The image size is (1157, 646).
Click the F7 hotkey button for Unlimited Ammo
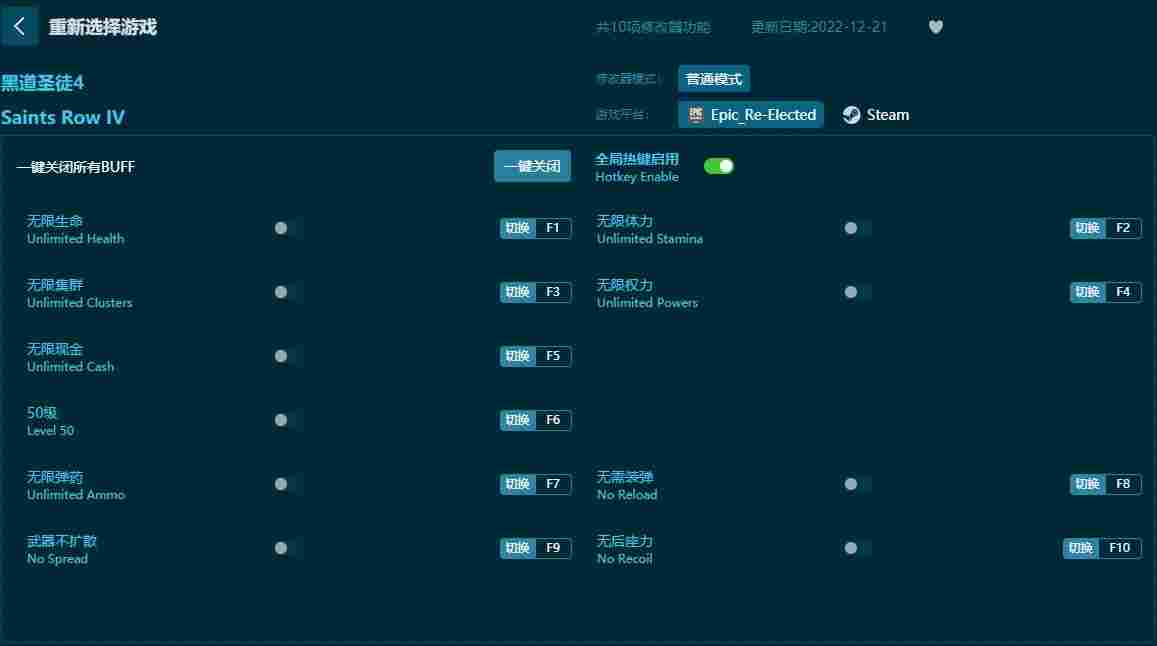[536, 484]
